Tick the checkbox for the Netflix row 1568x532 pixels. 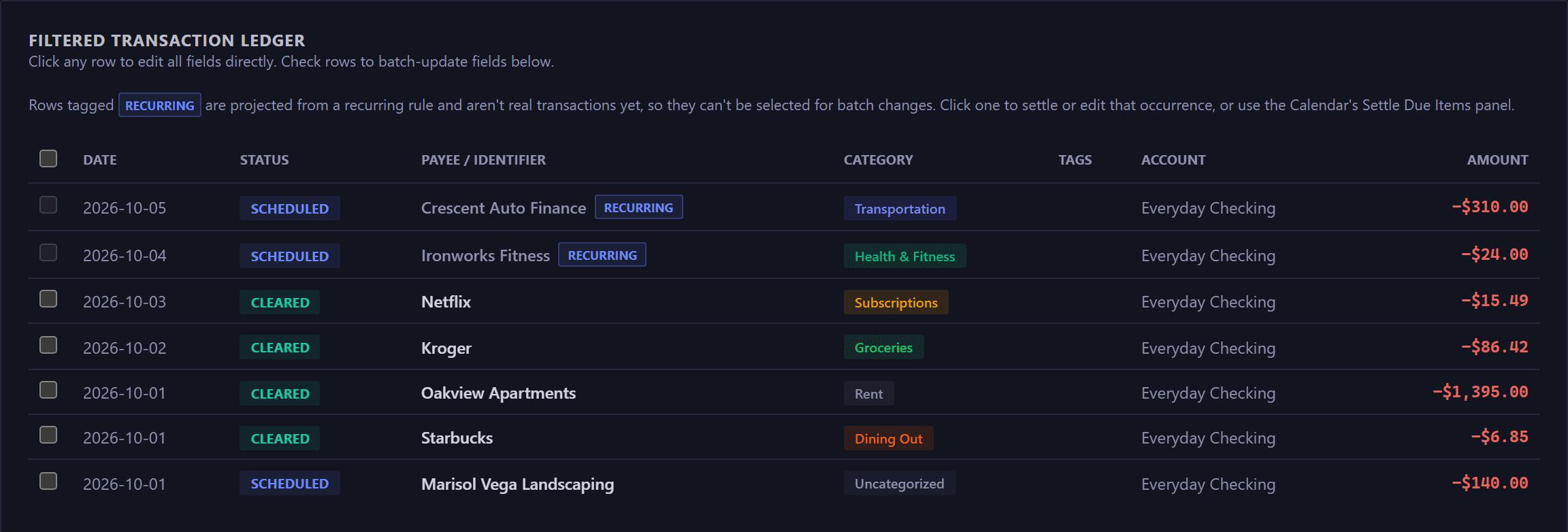tap(48, 299)
